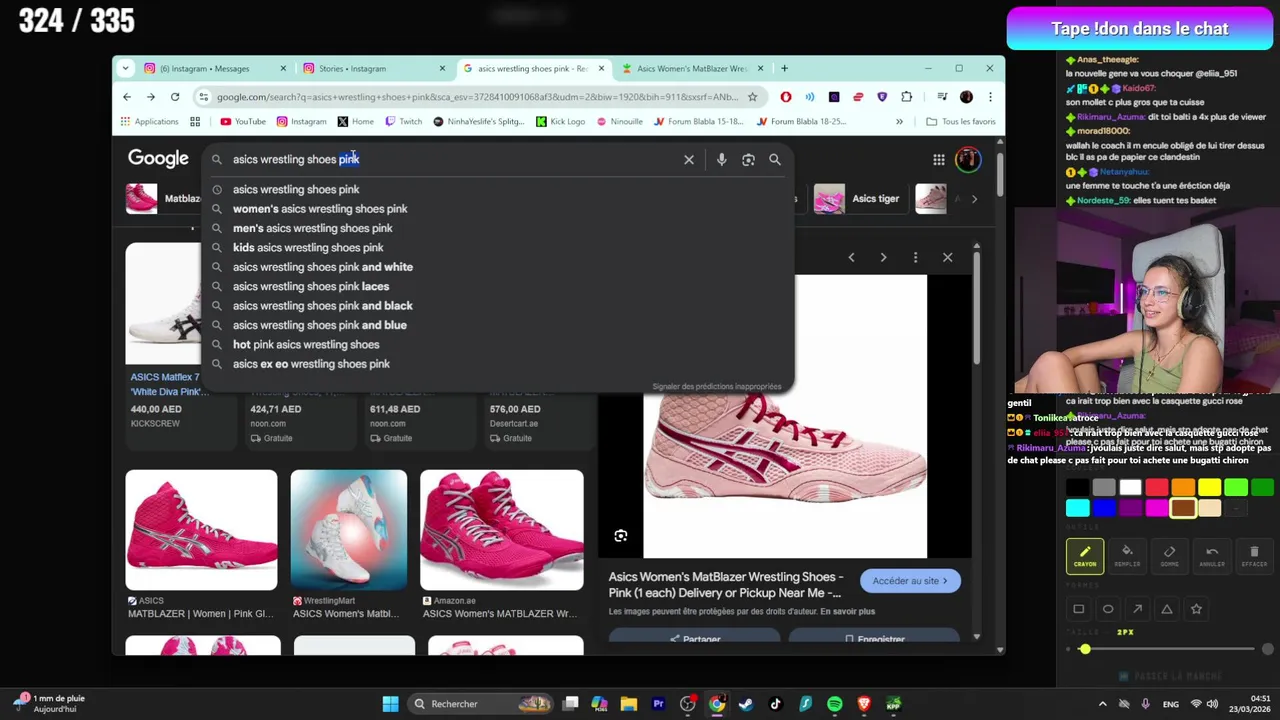The height and width of the screenshot is (720, 1280).
Task: Switch to Stories Instagram tab
Action: pyautogui.click(x=375, y=69)
